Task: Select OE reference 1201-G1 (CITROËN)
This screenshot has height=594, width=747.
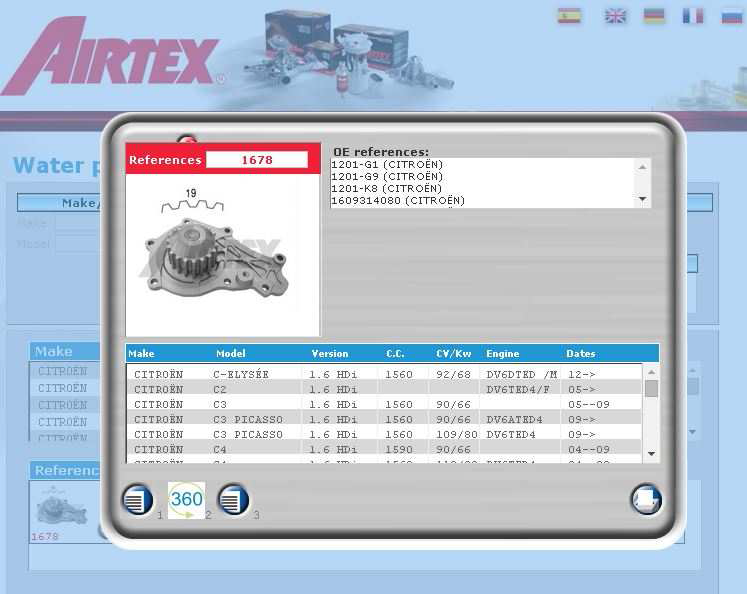Action: [x=387, y=165]
